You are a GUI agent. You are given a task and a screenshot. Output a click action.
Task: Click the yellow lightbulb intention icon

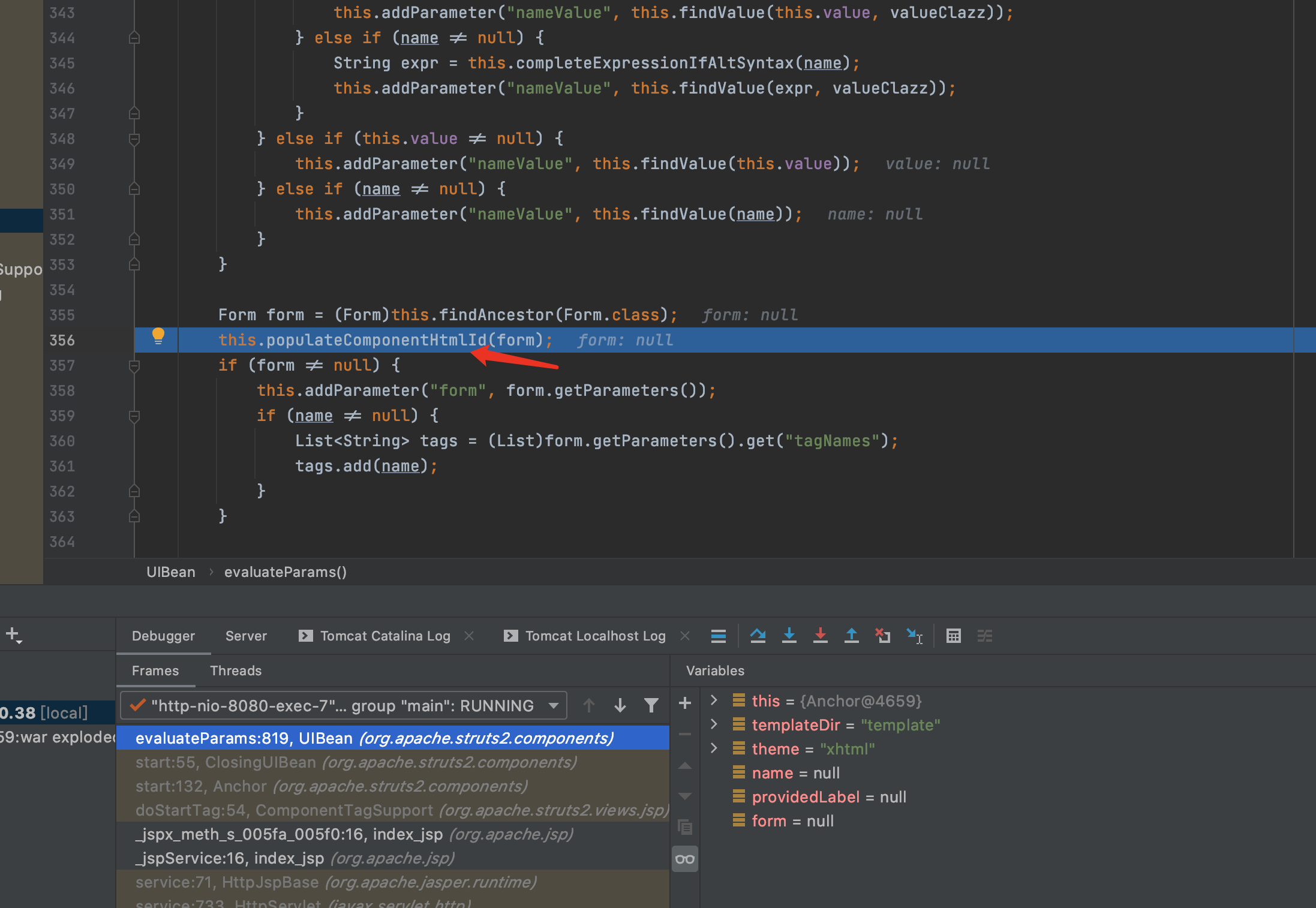(158, 336)
